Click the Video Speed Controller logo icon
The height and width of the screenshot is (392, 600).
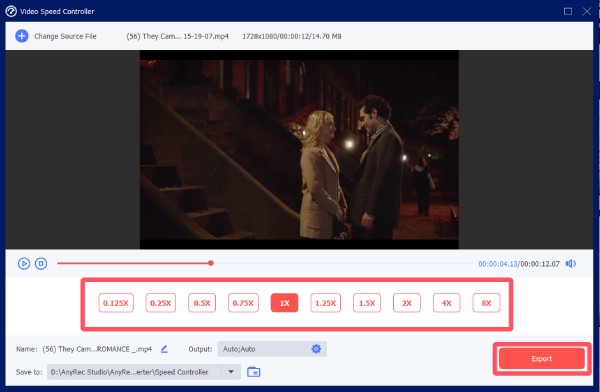(x=11, y=11)
